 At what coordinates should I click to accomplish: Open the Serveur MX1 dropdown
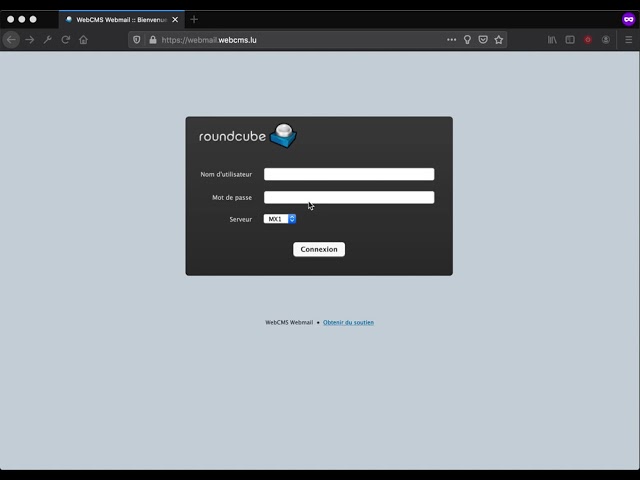(280, 219)
